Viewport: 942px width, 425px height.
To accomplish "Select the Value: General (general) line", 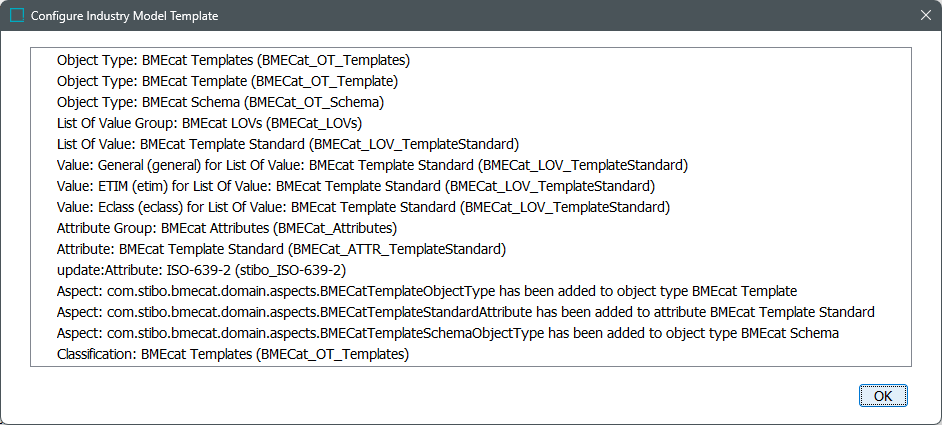I will (x=373, y=165).
